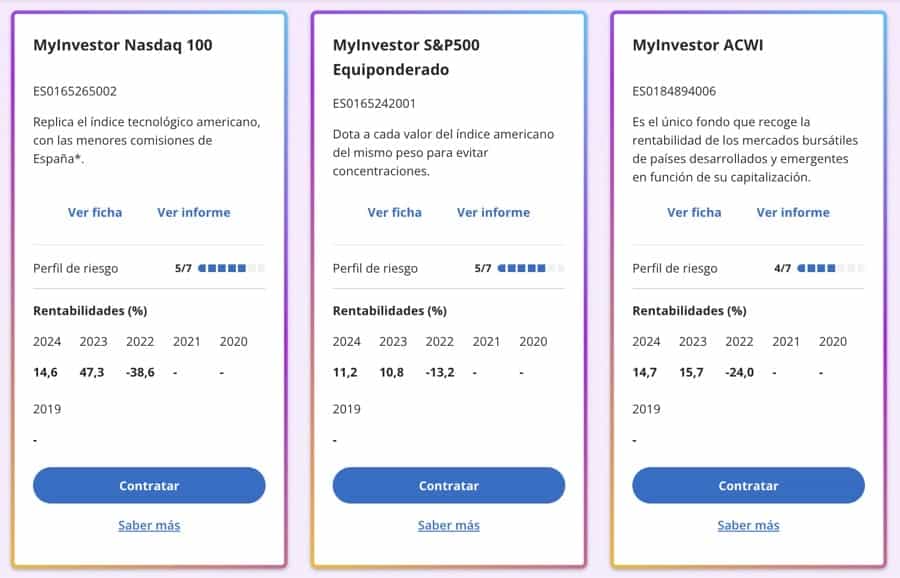Click the S&P500 Equiponderado risk profile bar
900x578 pixels.
pos(531,268)
